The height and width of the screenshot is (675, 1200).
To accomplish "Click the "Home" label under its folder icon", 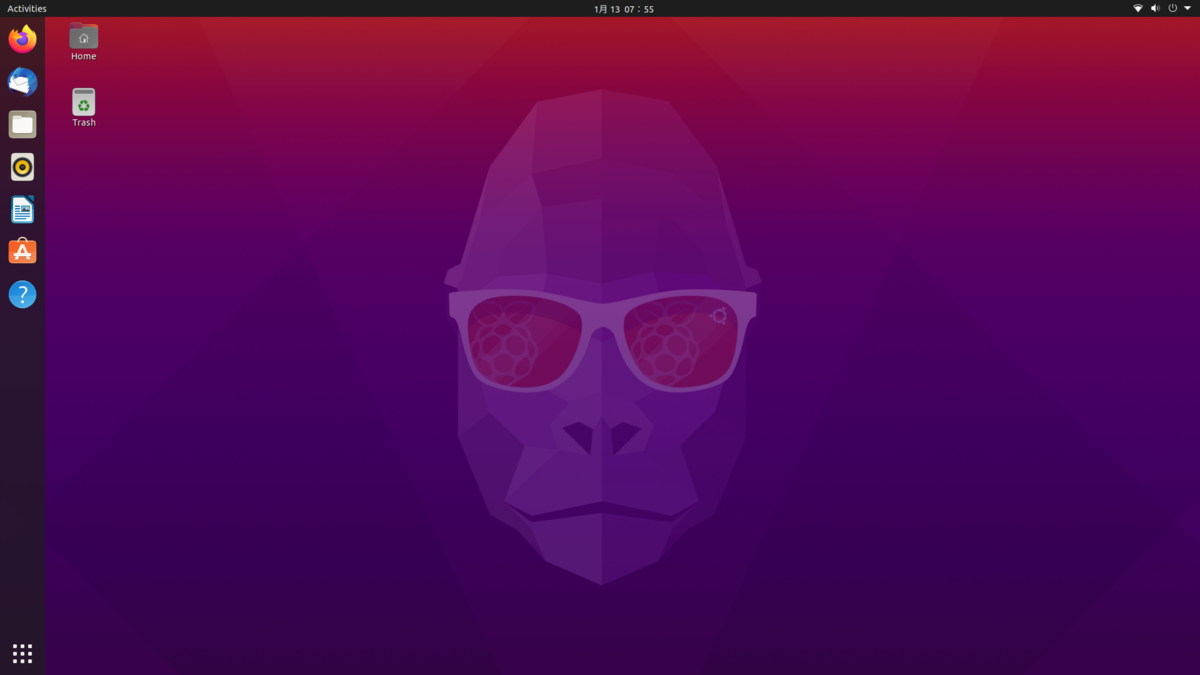I will pyautogui.click(x=83, y=56).
